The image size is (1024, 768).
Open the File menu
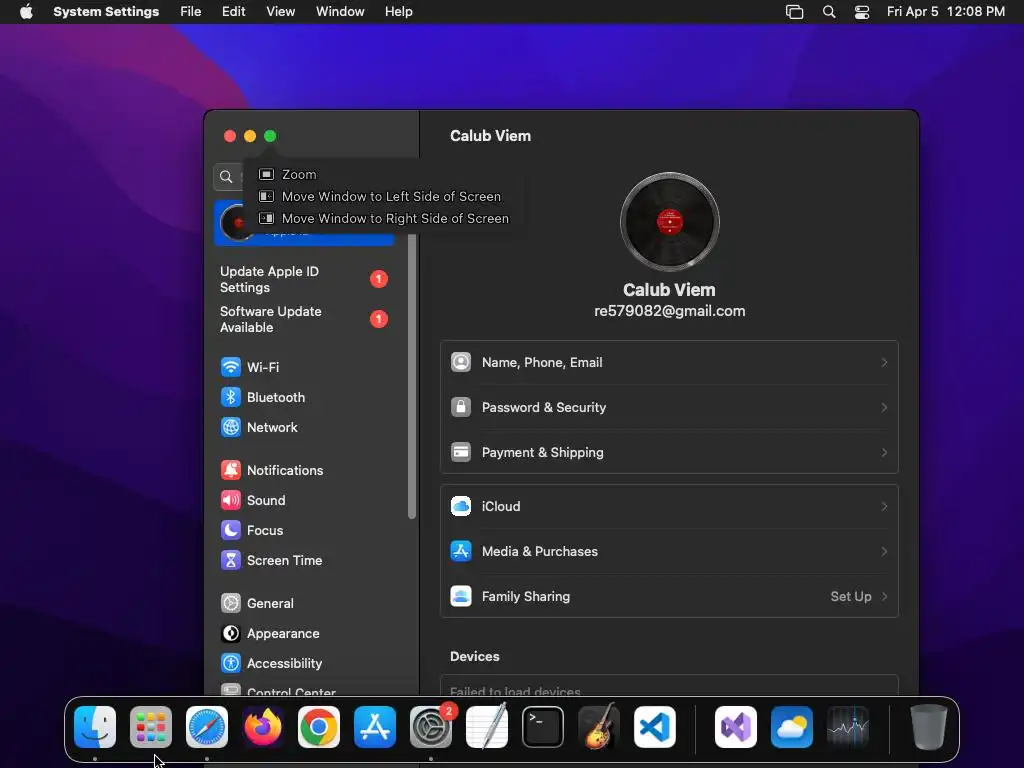coord(191,12)
